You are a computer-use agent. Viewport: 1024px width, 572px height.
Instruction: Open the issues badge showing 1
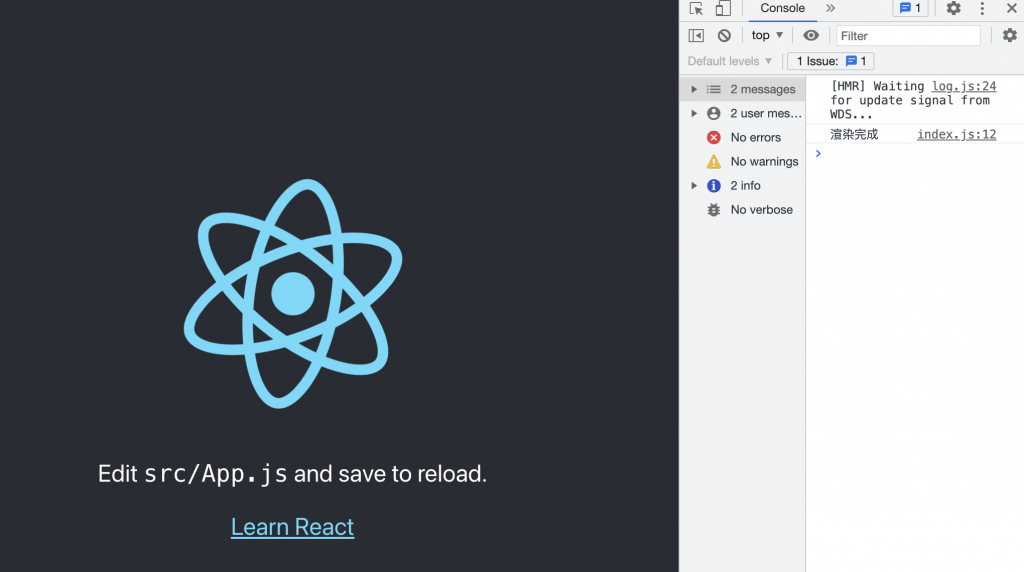click(910, 8)
